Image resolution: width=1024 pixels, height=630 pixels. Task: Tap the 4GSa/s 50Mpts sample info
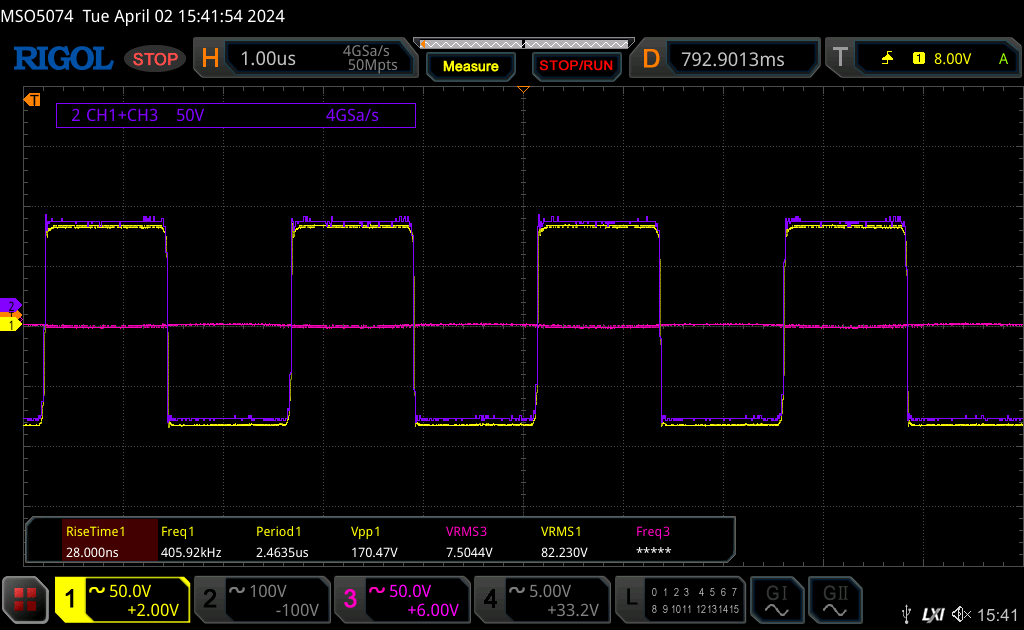[x=370, y=58]
